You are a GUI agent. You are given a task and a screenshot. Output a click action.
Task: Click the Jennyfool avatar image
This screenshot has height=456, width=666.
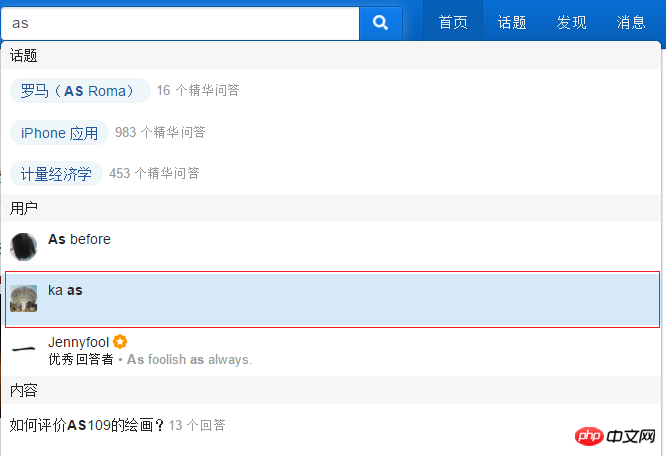tap(23, 349)
